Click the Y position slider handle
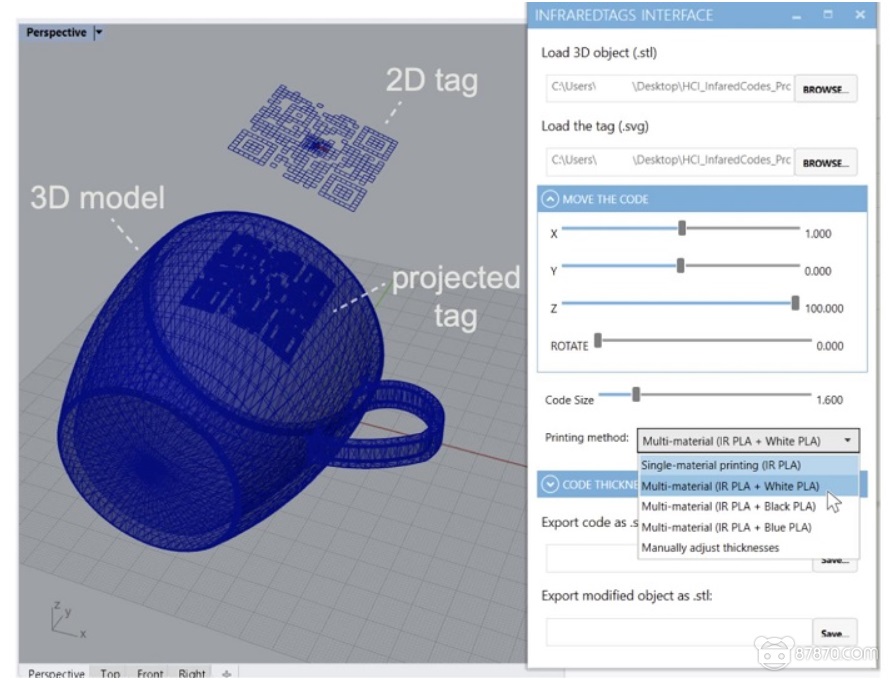 pos(680,266)
